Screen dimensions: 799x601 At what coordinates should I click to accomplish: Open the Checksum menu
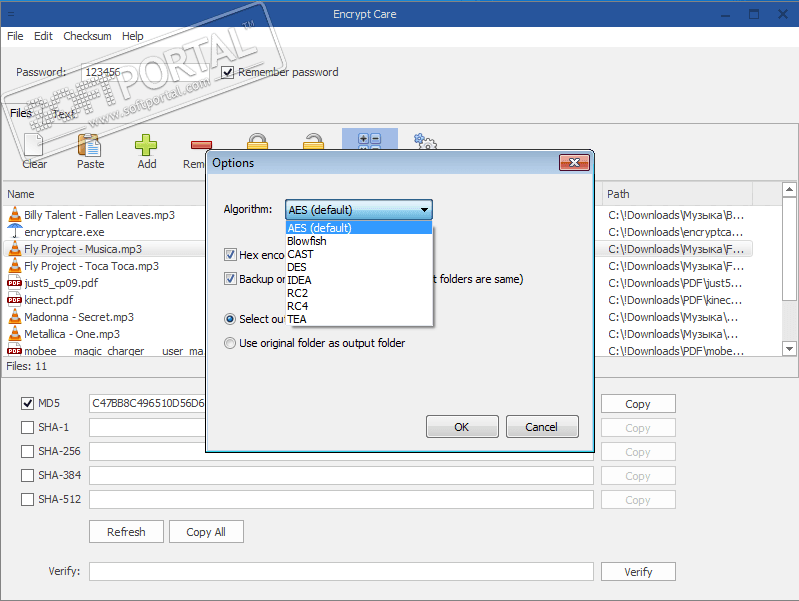tap(87, 36)
